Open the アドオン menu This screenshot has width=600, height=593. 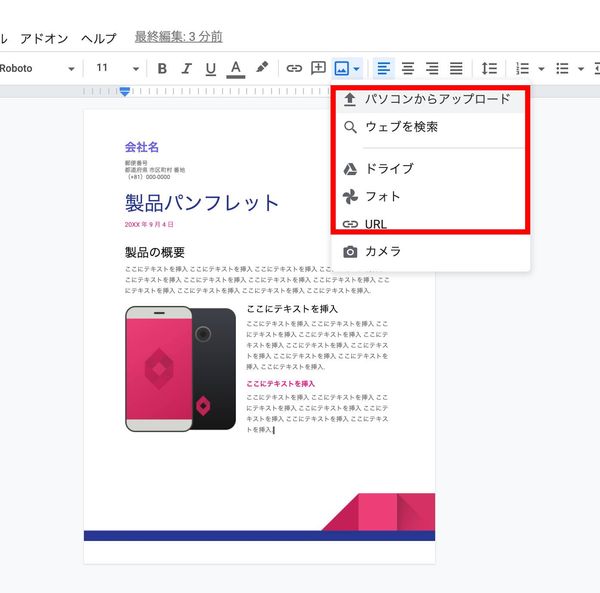tap(44, 38)
